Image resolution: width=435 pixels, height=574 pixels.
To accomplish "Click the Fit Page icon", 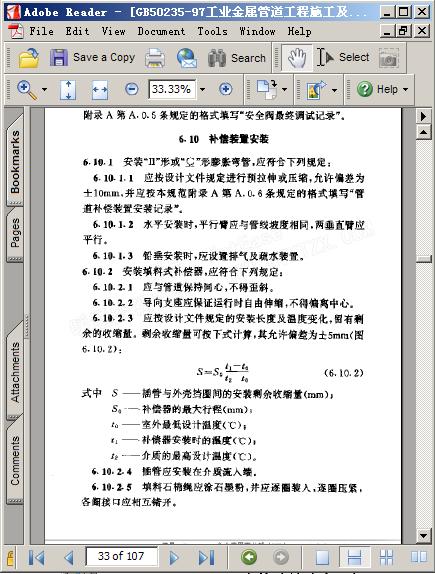I will (68, 90).
